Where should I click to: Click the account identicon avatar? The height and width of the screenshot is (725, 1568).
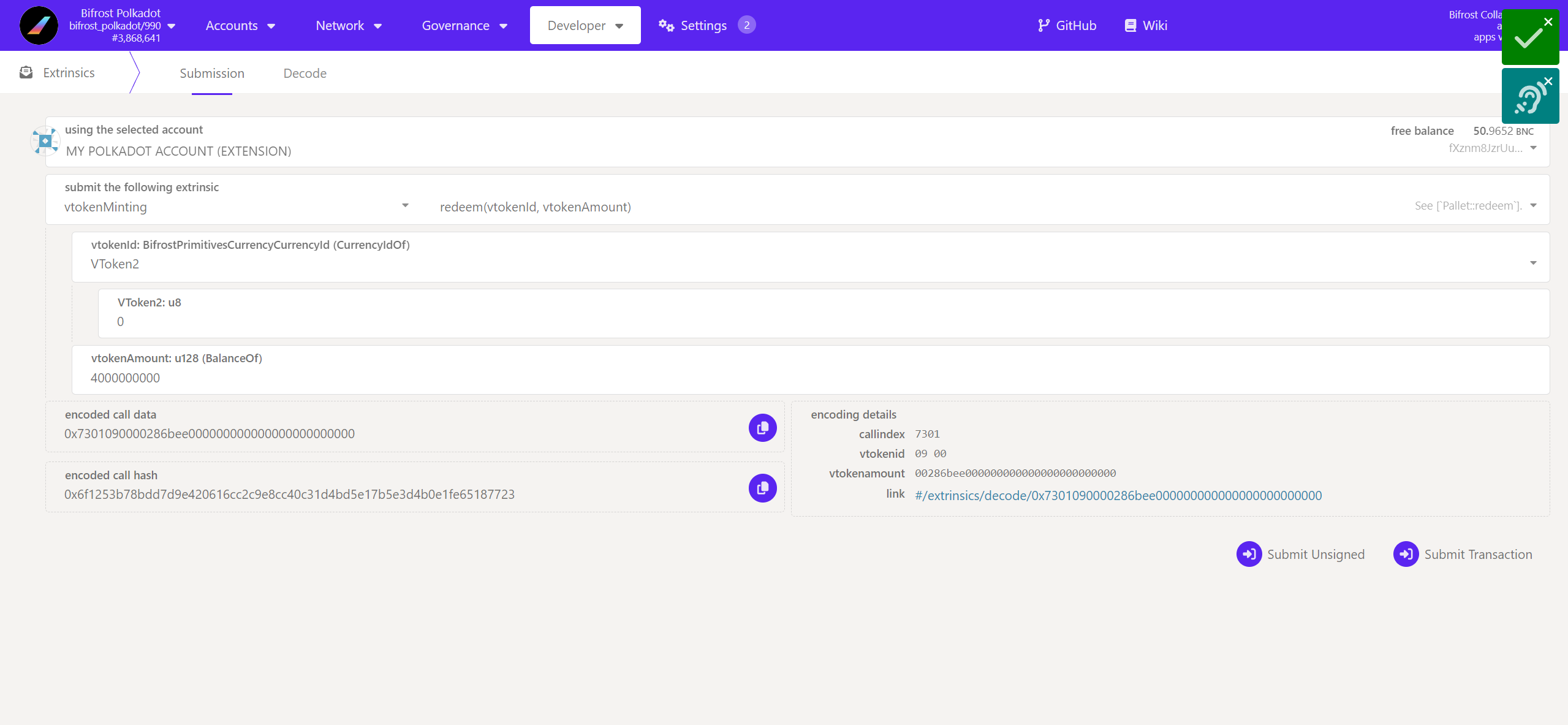point(45,142)
